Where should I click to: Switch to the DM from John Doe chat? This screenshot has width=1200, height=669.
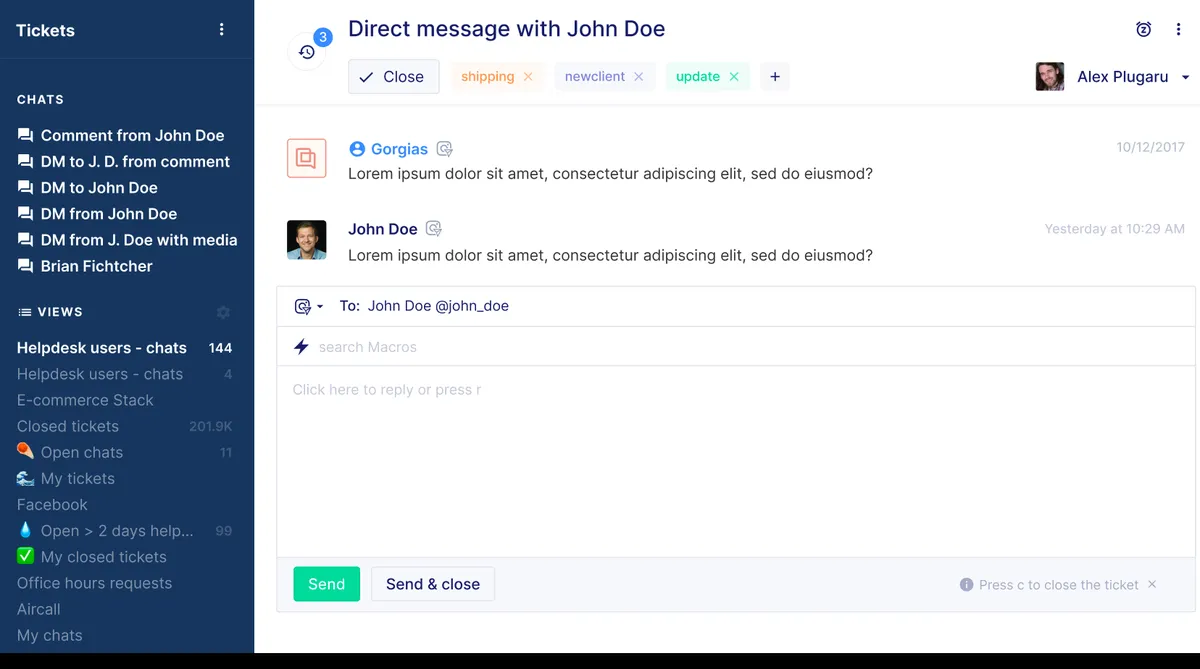(x=106, y=213)
